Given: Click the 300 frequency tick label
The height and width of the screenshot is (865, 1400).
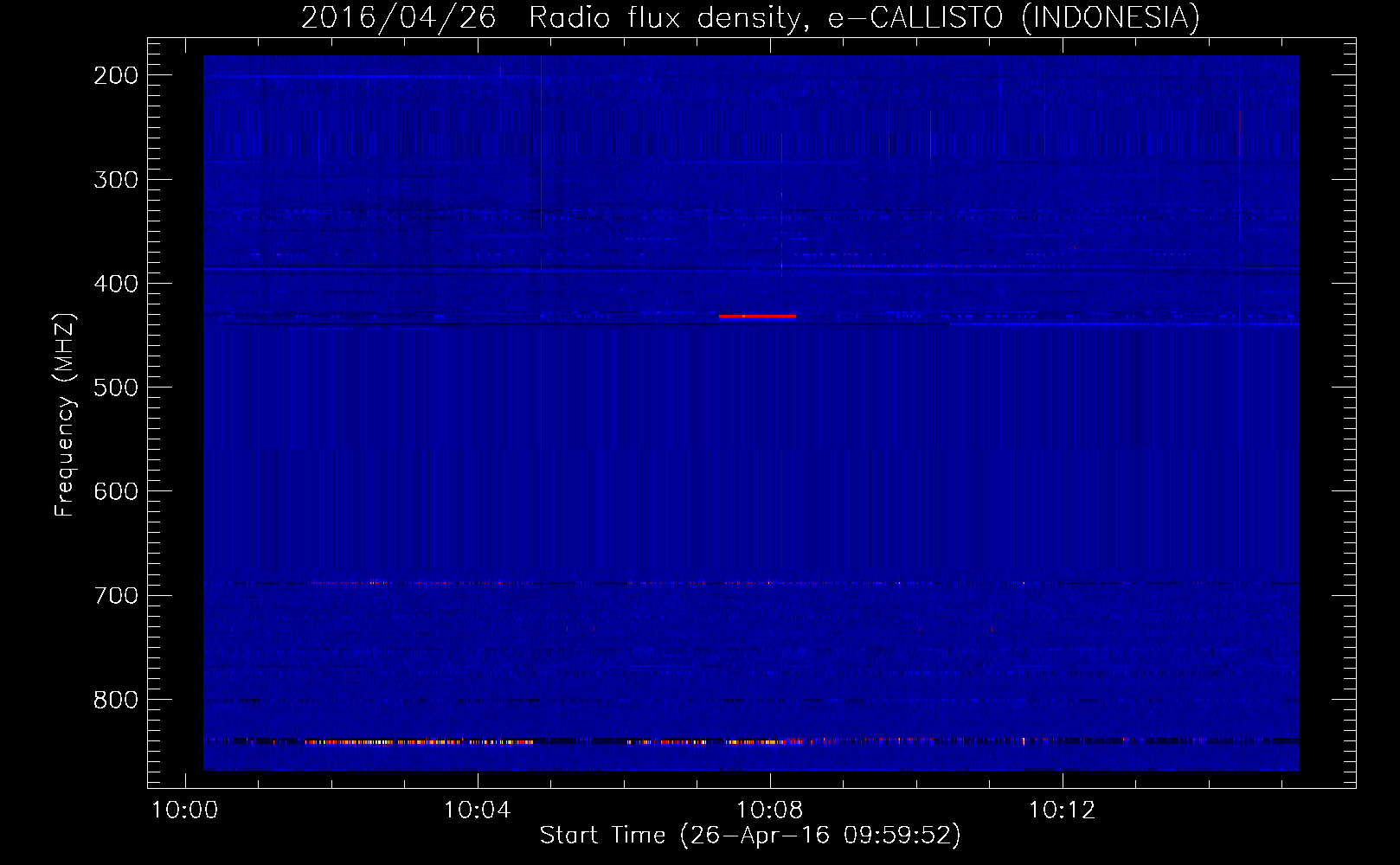Looking at the screenshot, I should 115,179.
